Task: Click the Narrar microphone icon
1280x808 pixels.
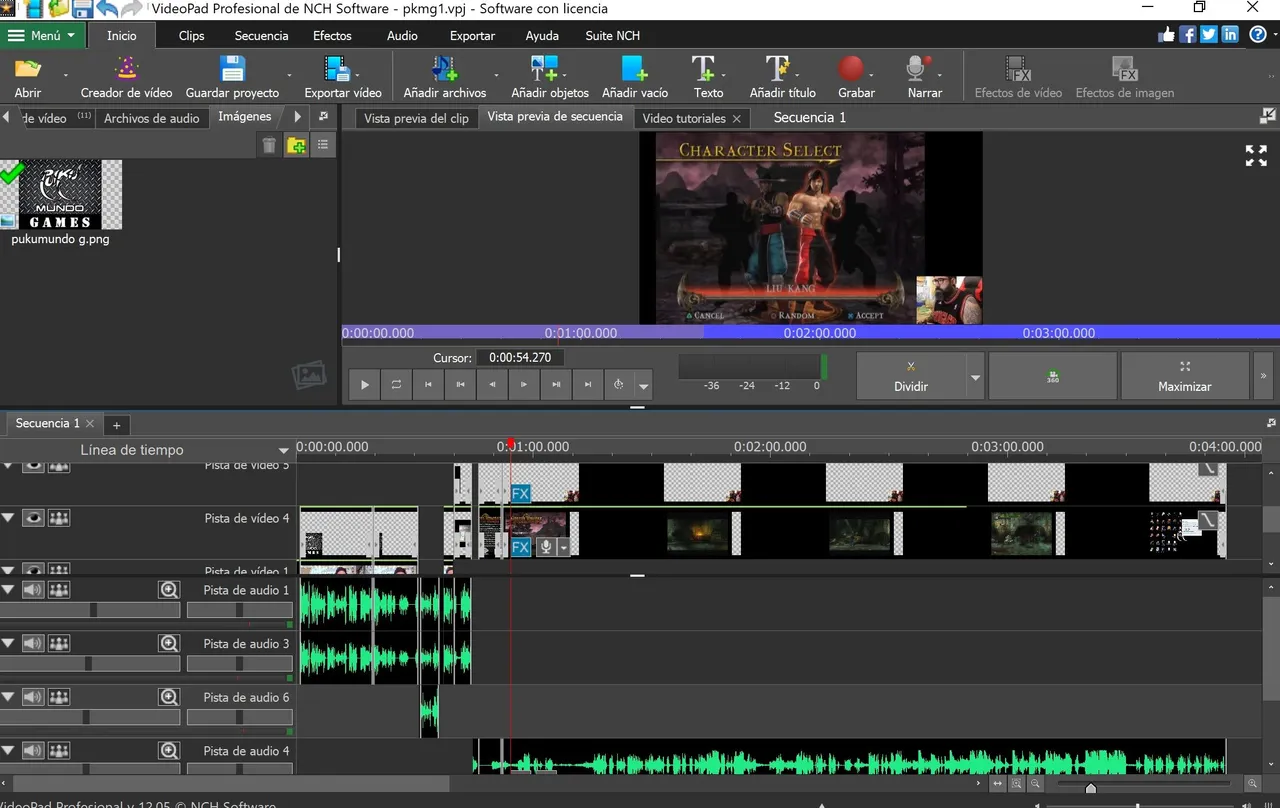Action: click(916, 69)
